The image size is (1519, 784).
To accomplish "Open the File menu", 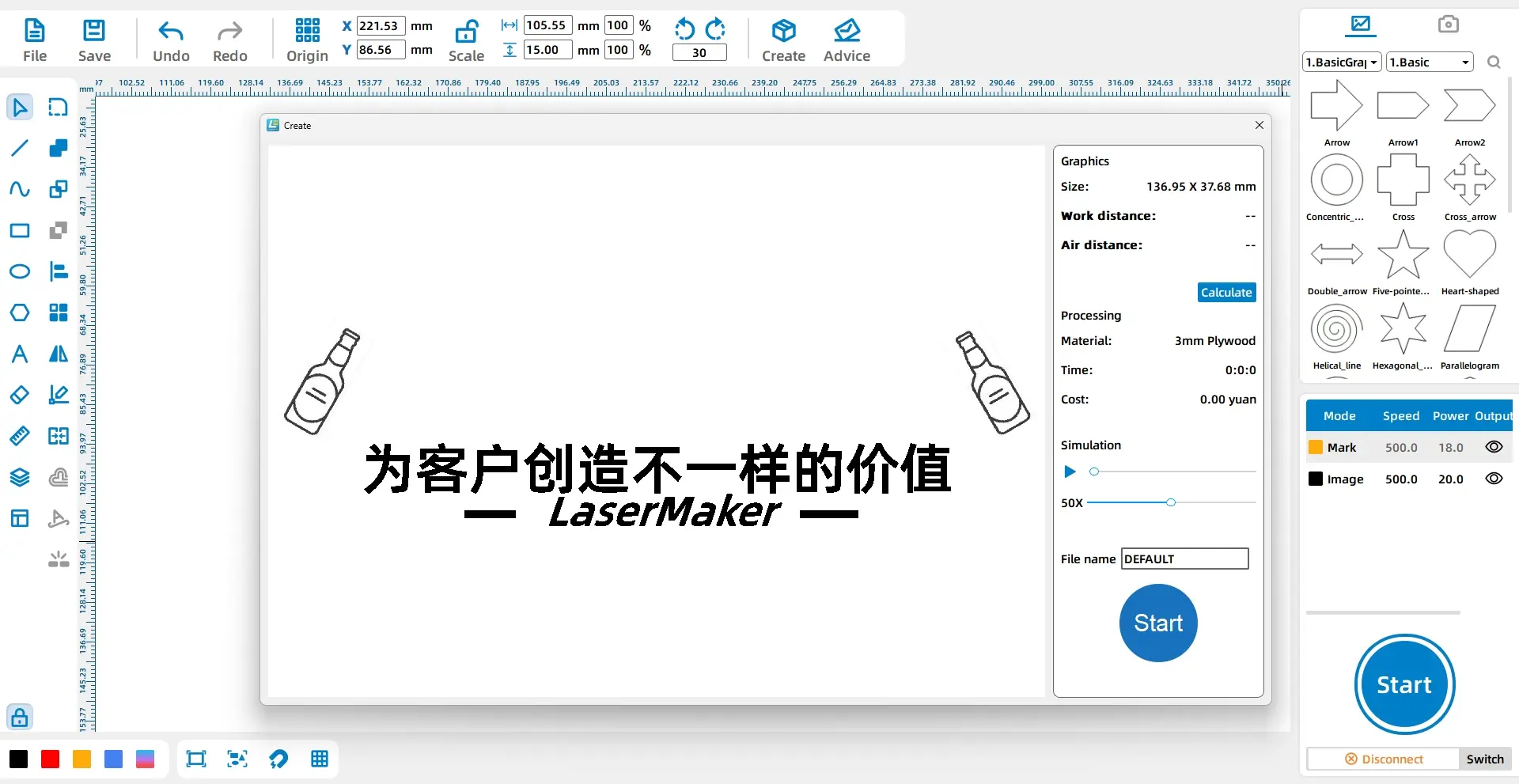I will [x=35, y=40].
